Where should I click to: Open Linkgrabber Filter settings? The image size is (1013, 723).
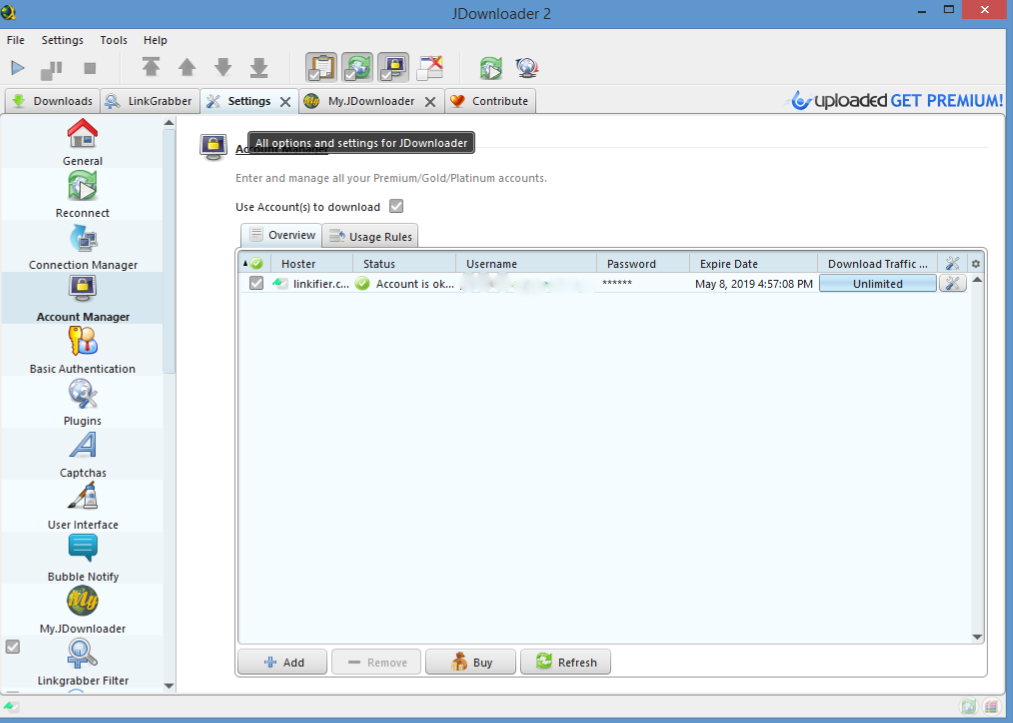(x=82, y=662)
